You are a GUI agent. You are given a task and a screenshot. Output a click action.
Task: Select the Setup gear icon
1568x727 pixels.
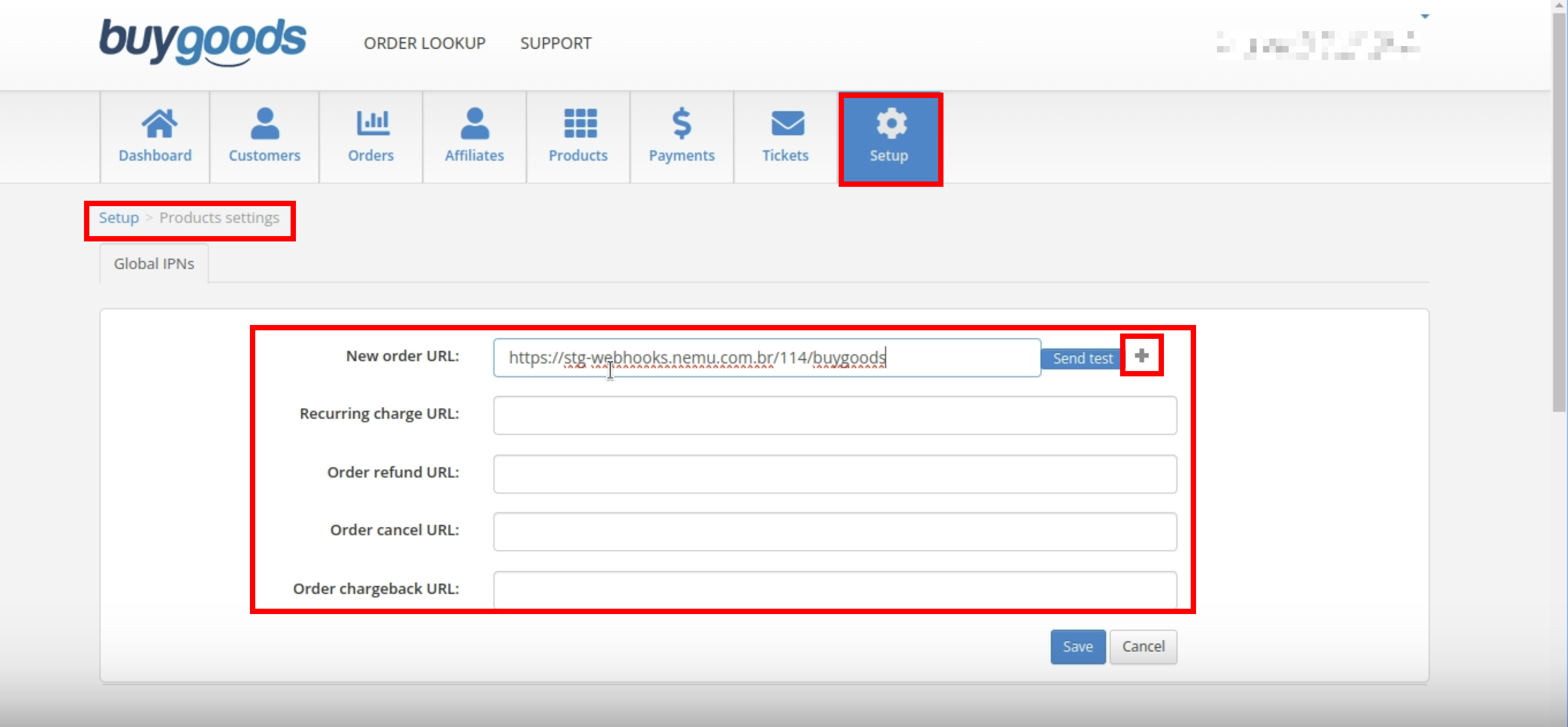coord(890,124)
